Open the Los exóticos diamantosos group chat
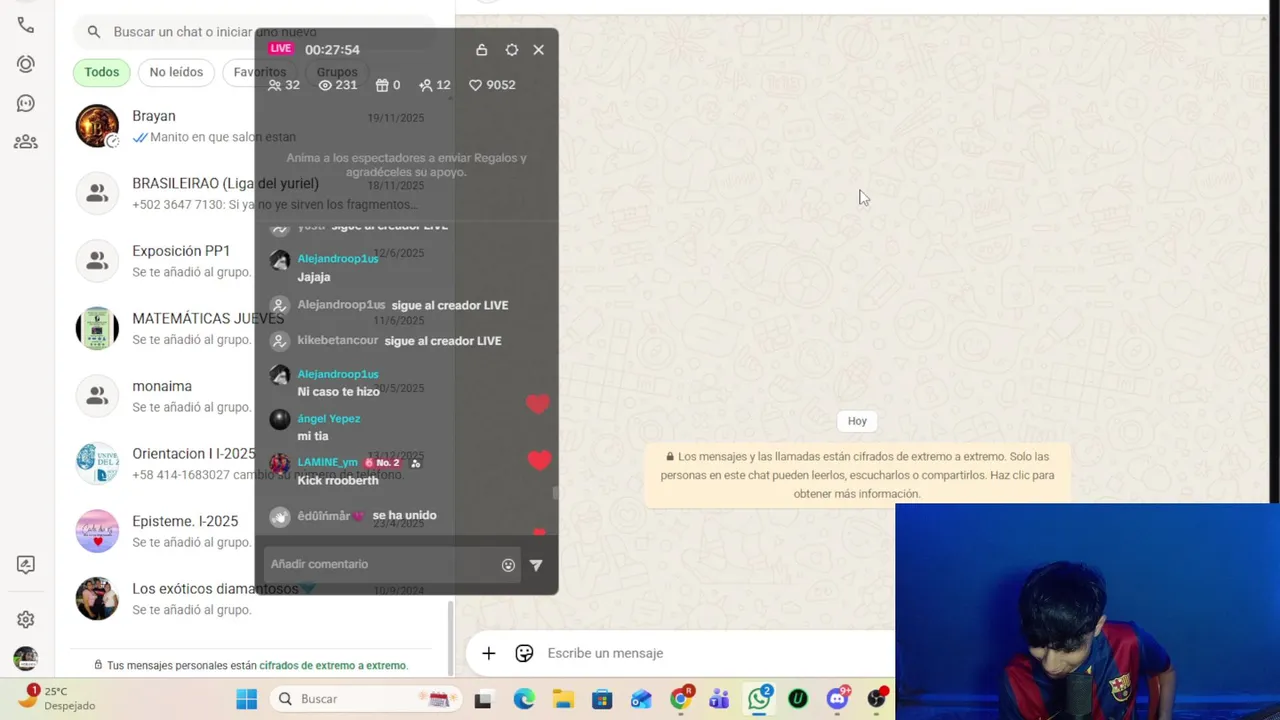Screen dimensions: 1280x720 255,598
